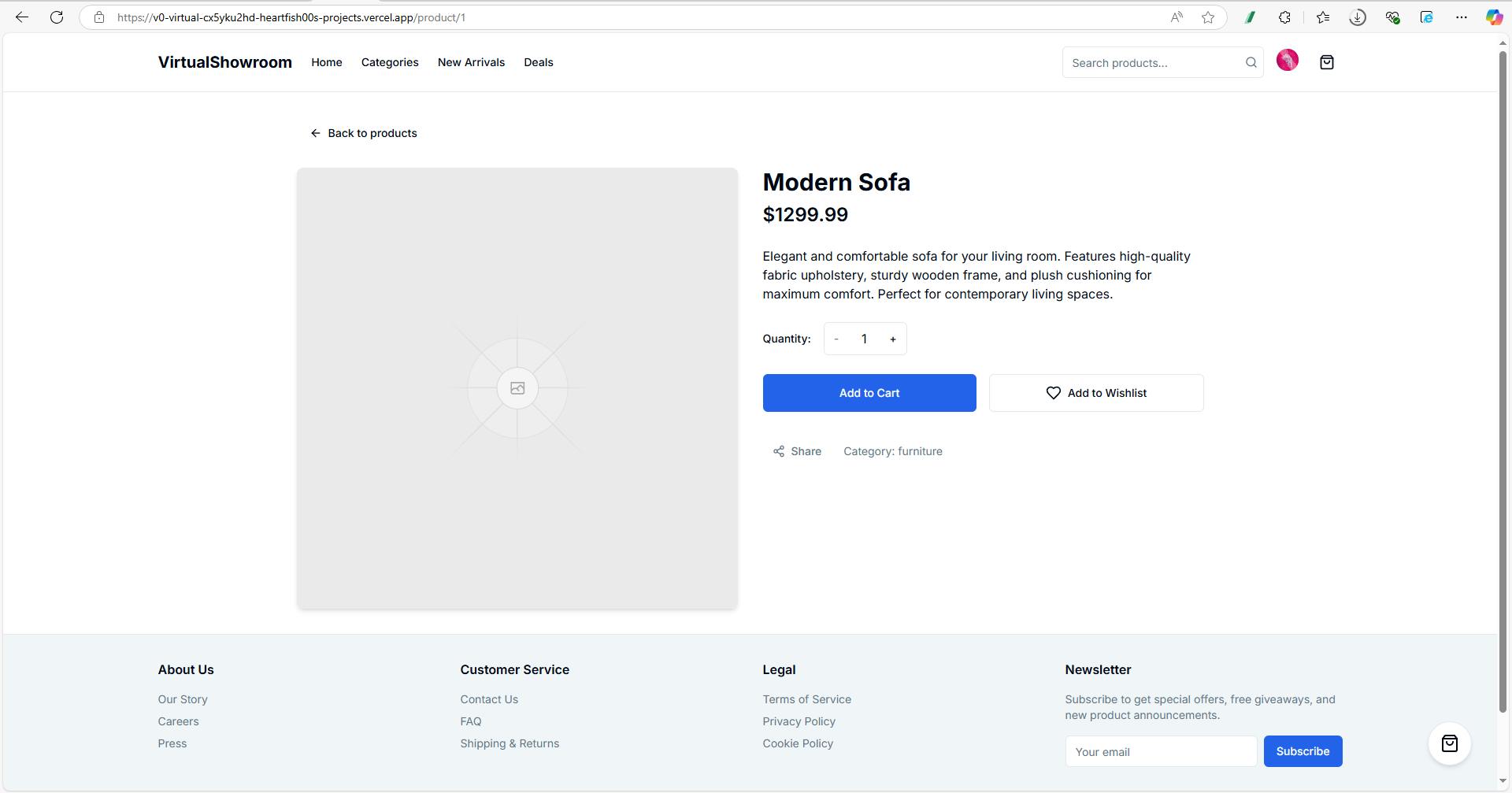Click the newsletter email input
Screen dimensions: 1512x793
pyautogui.click(x=1160, y=752)
